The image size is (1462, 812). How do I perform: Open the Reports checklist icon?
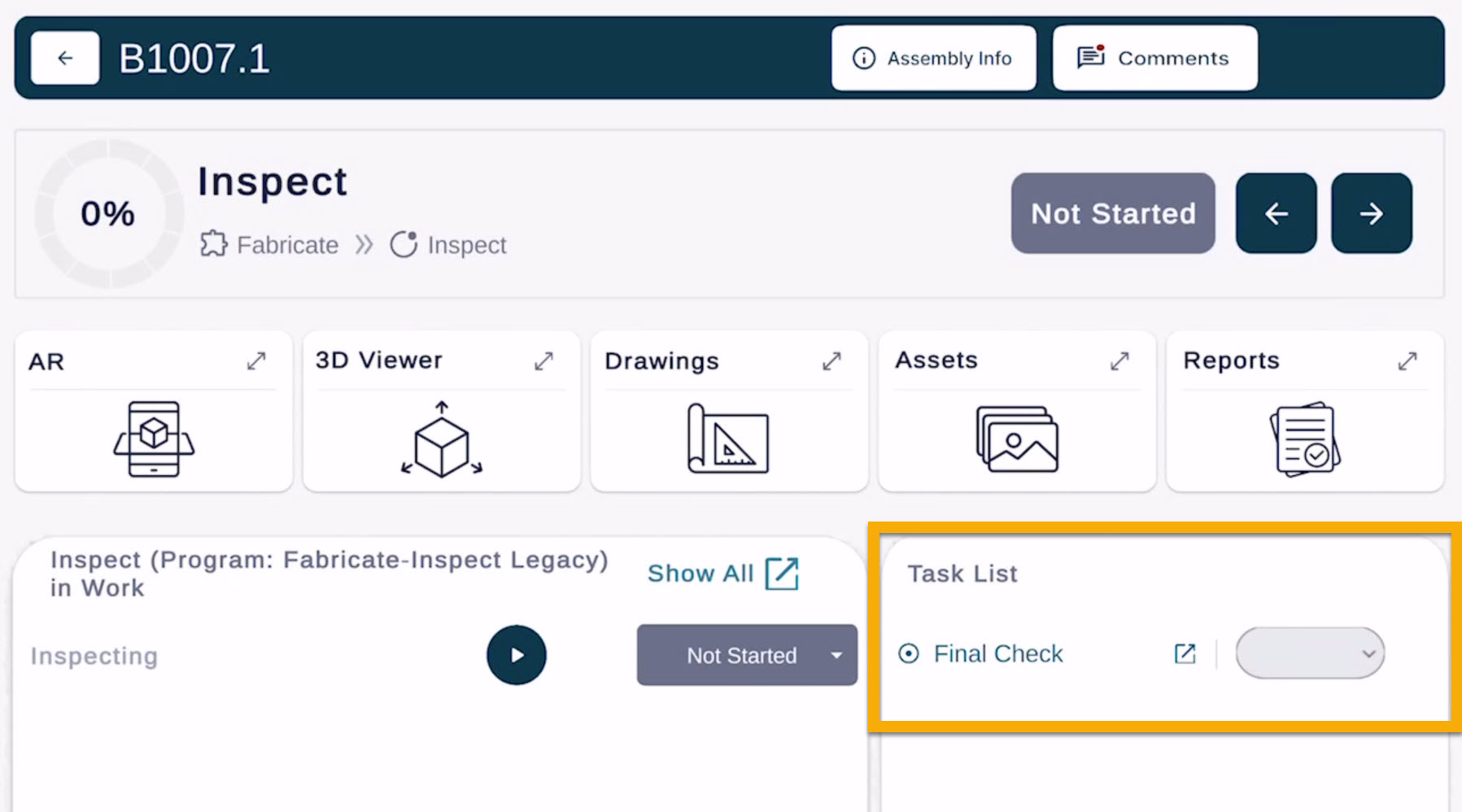click(1304, 439)
